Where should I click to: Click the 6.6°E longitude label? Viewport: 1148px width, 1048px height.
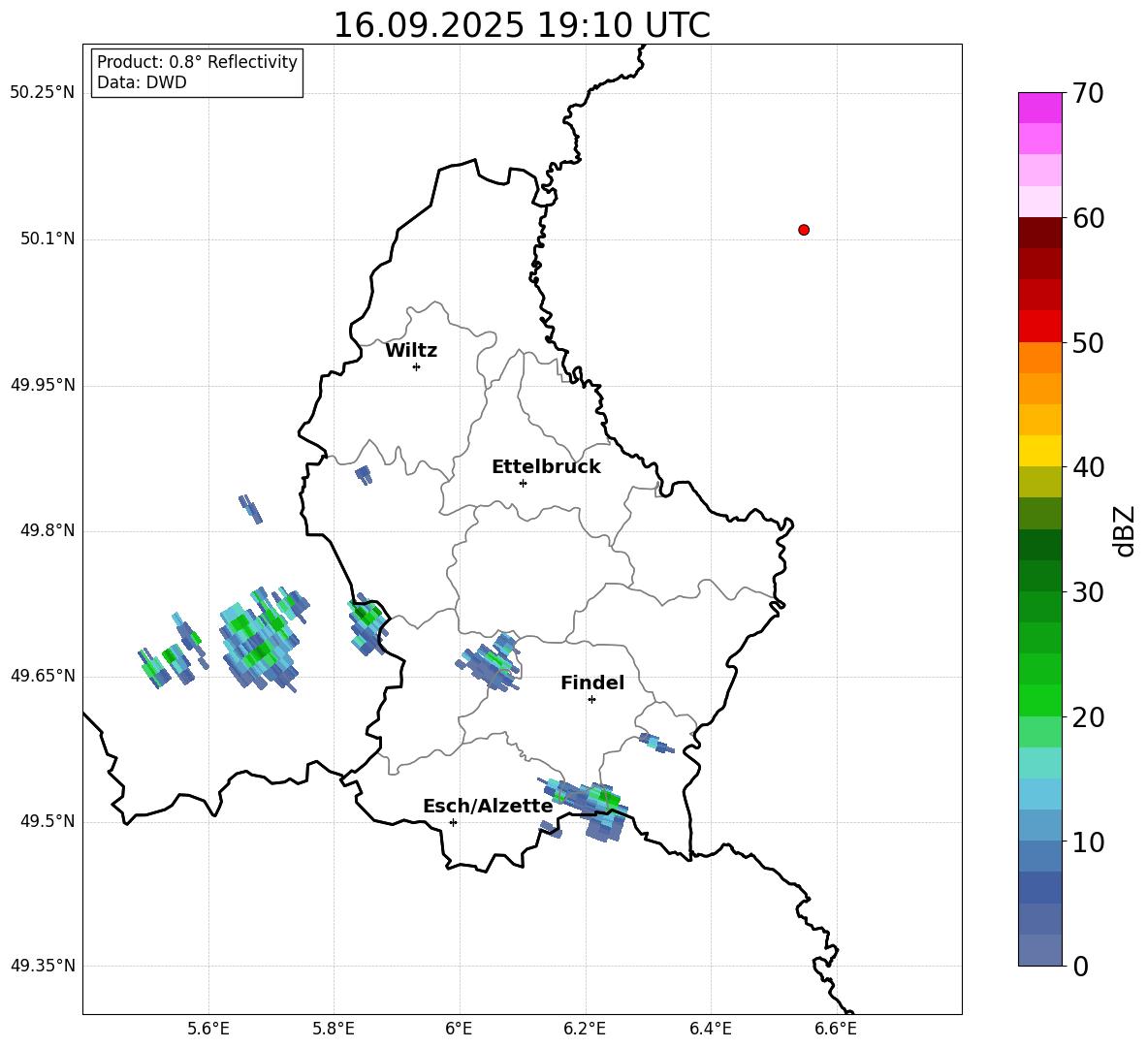coord(836,1029)
